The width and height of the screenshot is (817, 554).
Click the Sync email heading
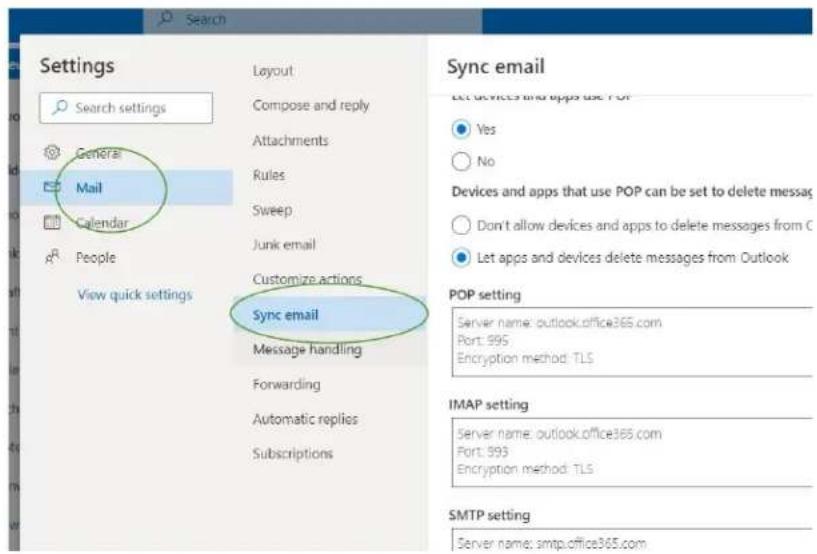(496, 67)
